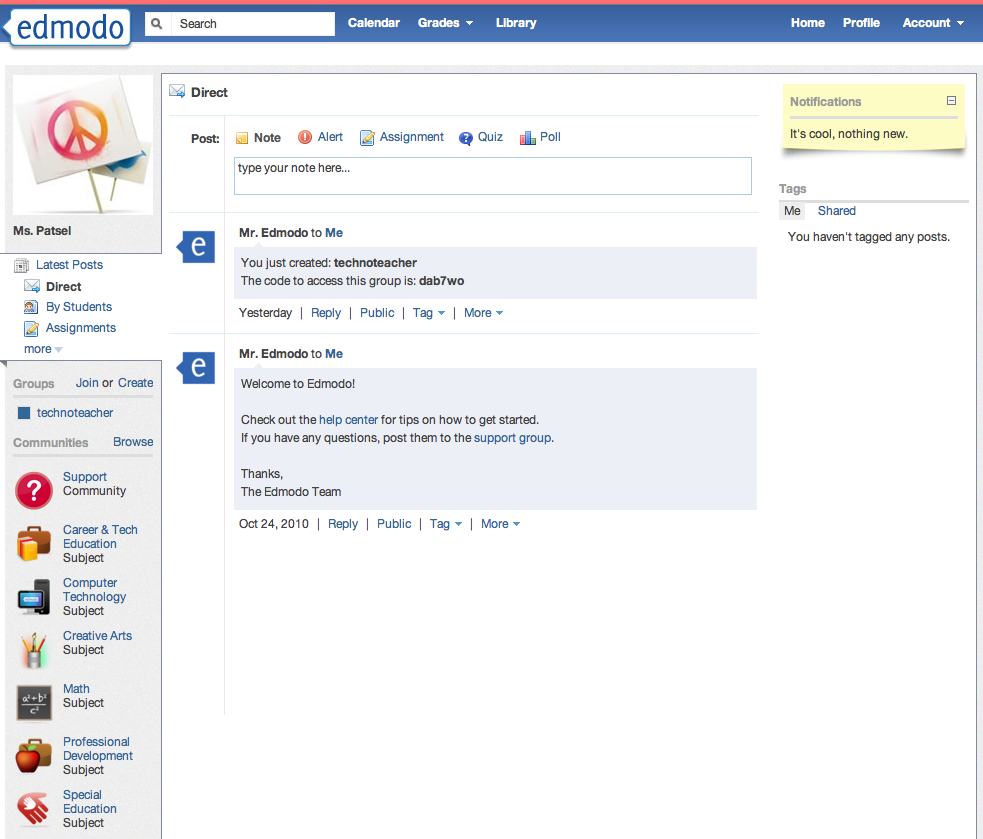Click the Direct envelope header icon
The width and height of the screenshot is (983, 839).
point(177,92)
